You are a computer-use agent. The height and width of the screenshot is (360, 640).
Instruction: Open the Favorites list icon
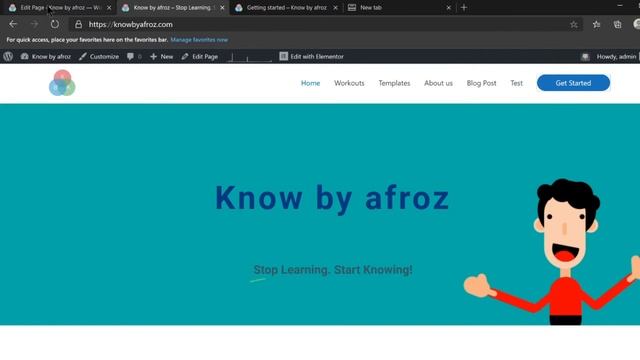coord(596,24)
